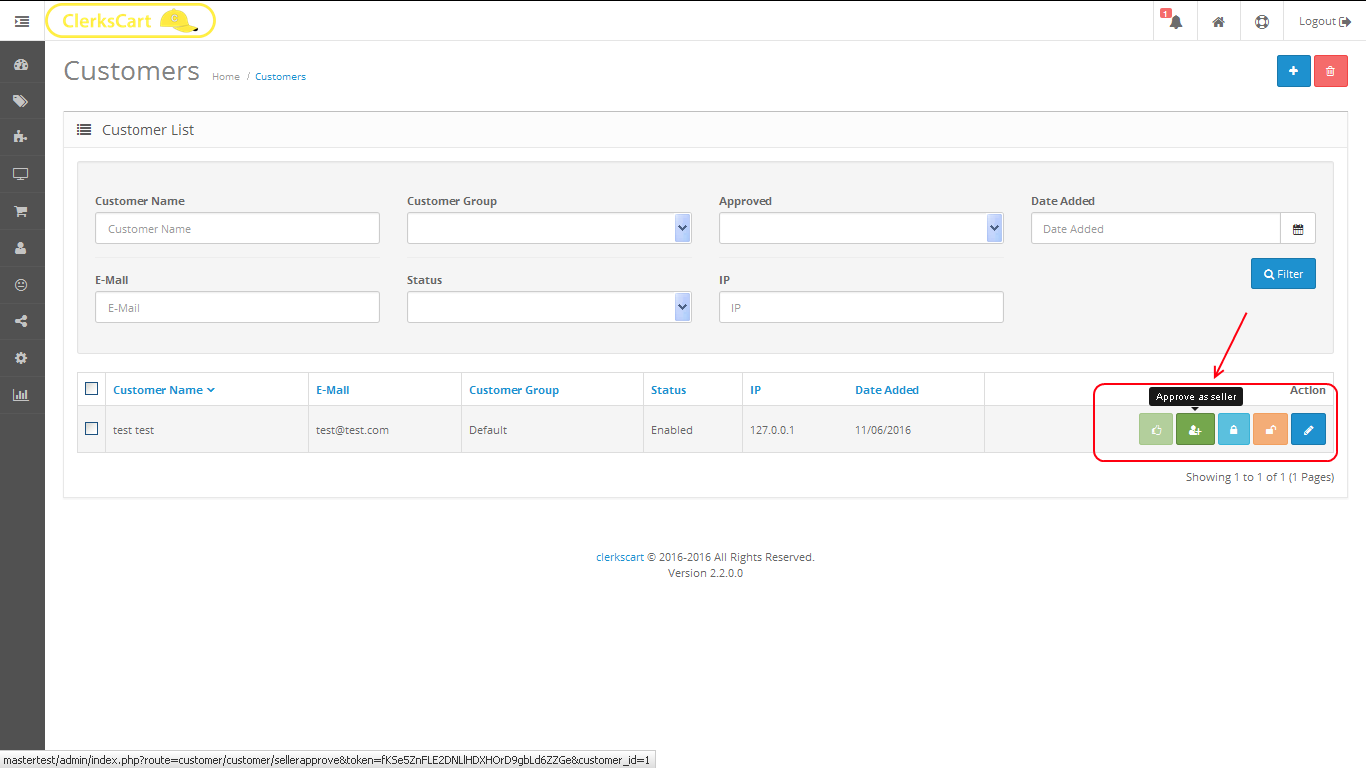Open the Catalog tags icon in the sidebar

(x=21, y=101)
